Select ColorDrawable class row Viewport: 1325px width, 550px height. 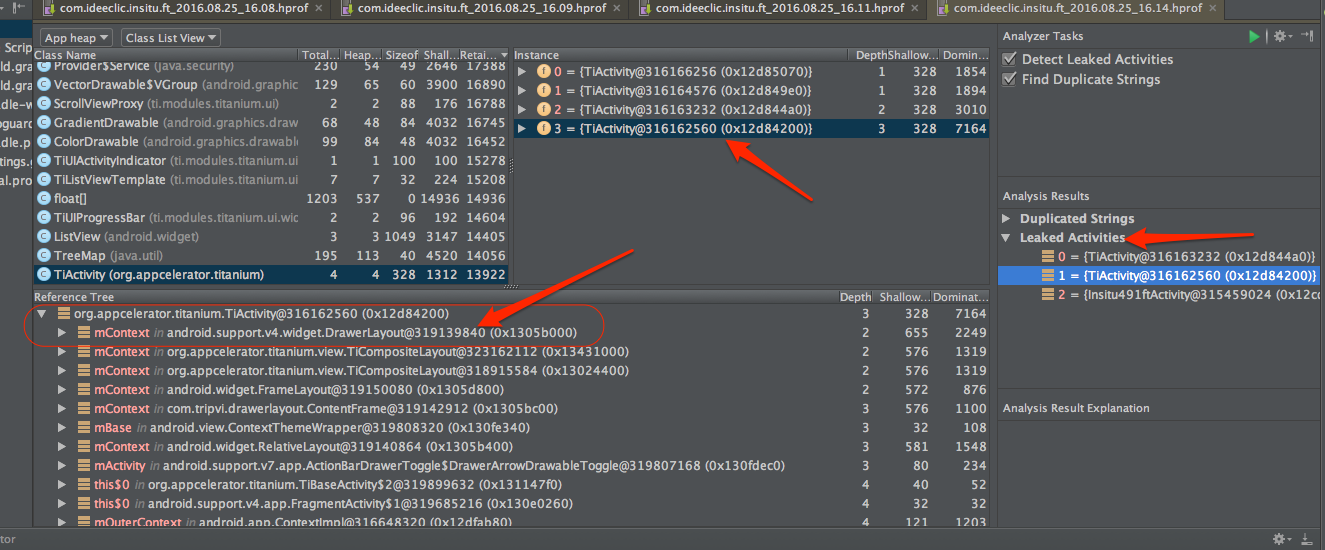coord(271,142)
